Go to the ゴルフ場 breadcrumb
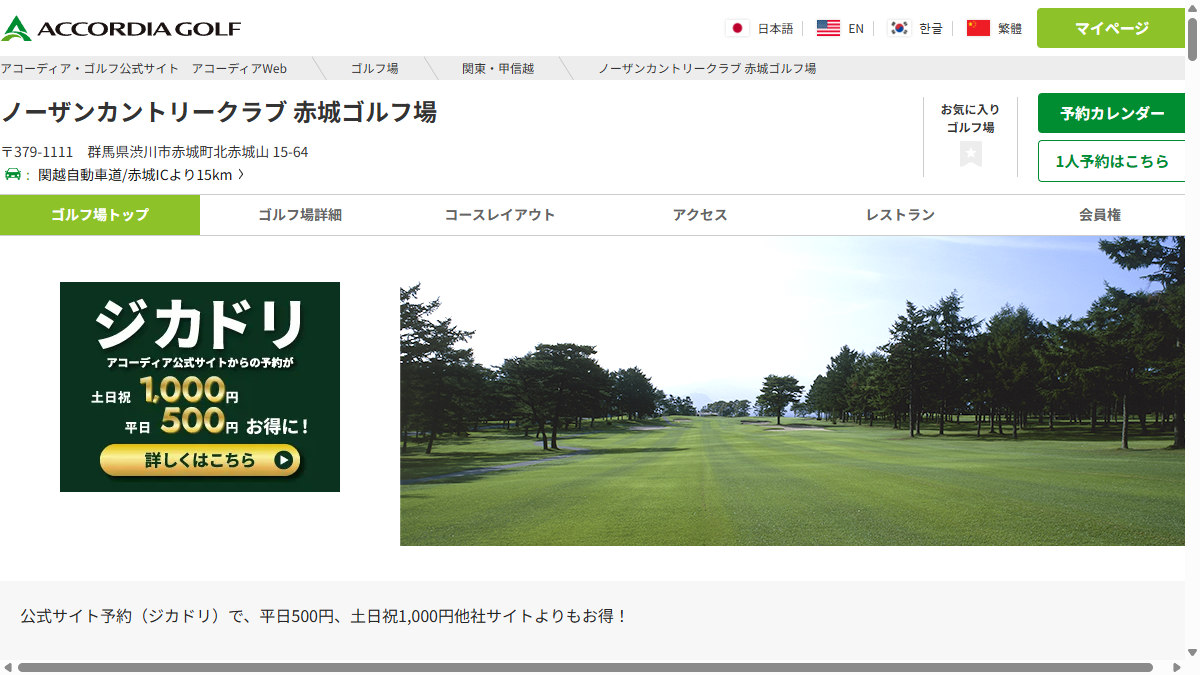The height and width of the screenshot is (675, 1200). 374,68
